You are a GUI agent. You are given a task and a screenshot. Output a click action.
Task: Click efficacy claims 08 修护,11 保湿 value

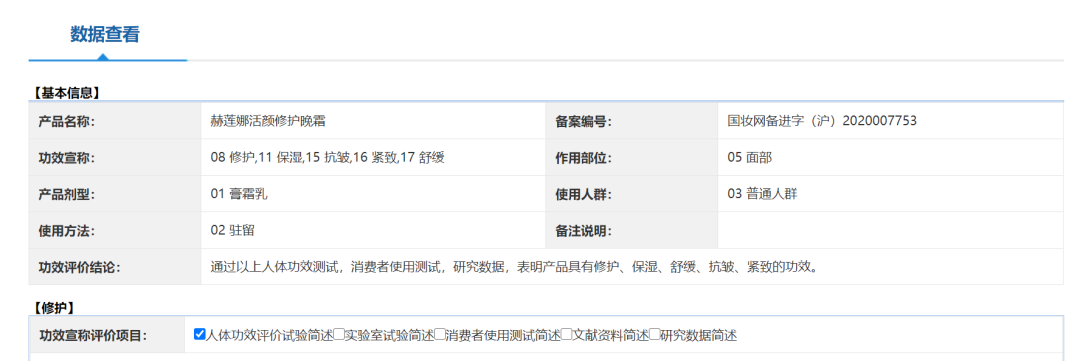click(327, 158)
